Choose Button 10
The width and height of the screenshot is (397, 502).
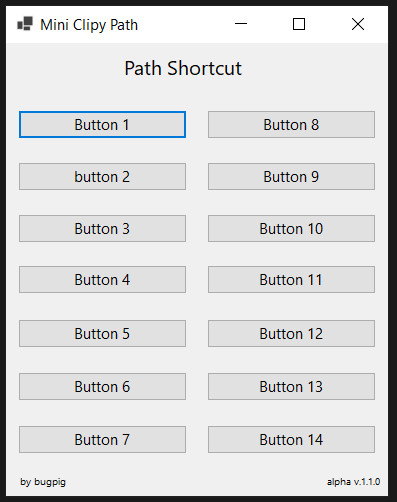click(x=291, y=229)
